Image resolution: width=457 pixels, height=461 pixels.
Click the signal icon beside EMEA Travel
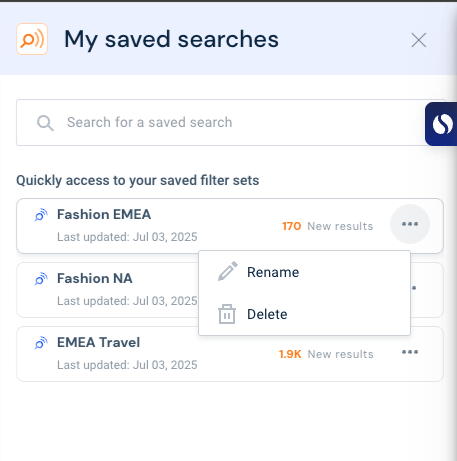[41, 343]
